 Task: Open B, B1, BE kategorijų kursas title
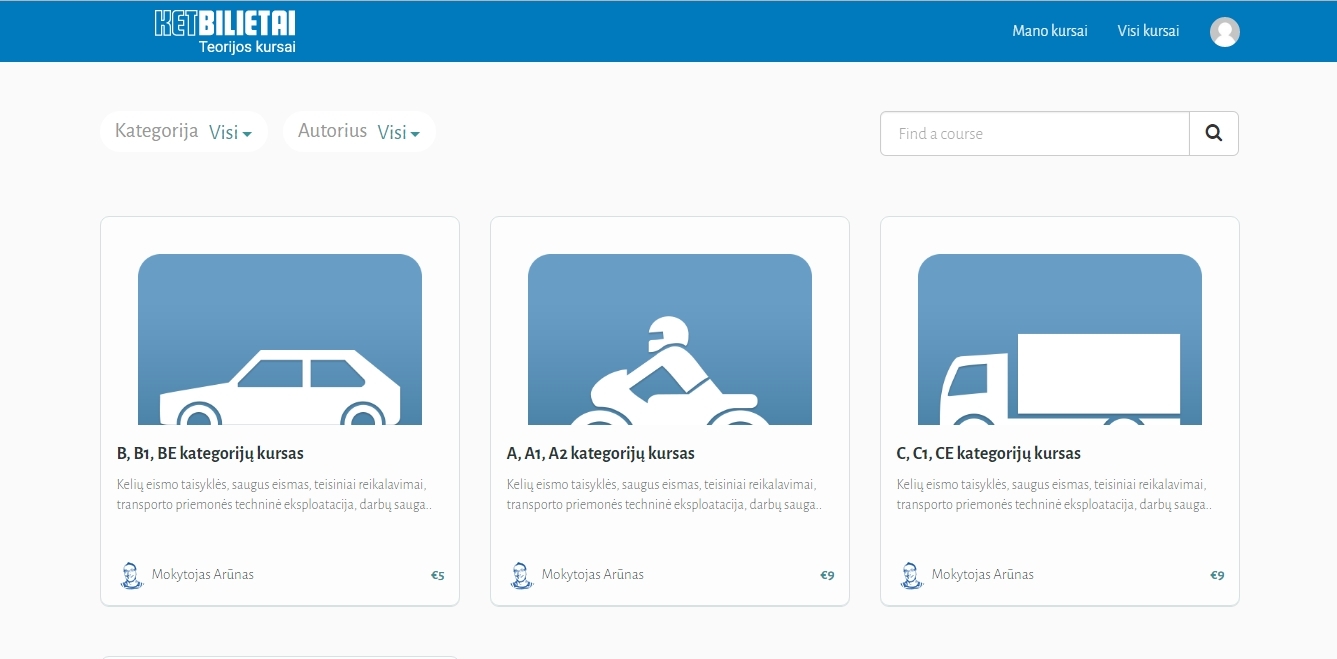tap(210, 453)
